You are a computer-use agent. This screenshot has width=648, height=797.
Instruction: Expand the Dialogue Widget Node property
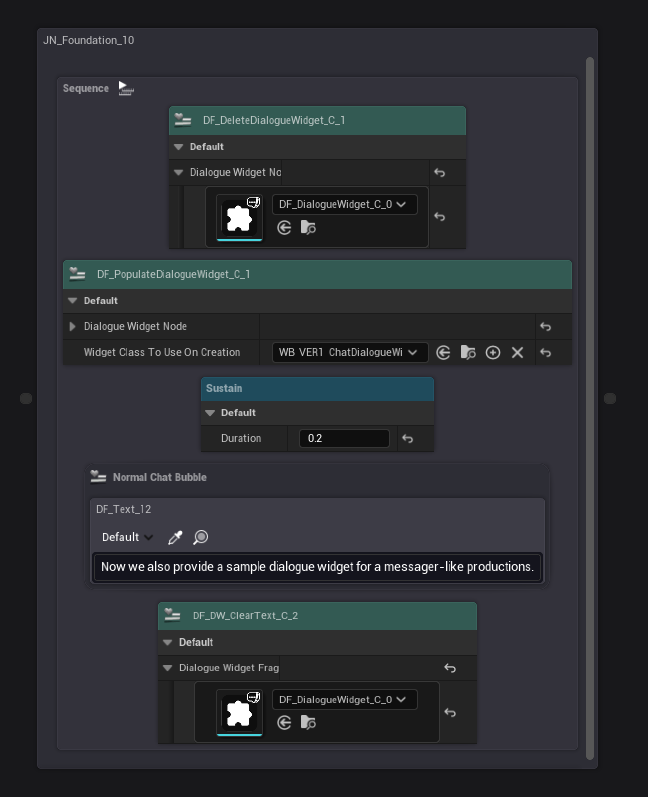[73, 327]
